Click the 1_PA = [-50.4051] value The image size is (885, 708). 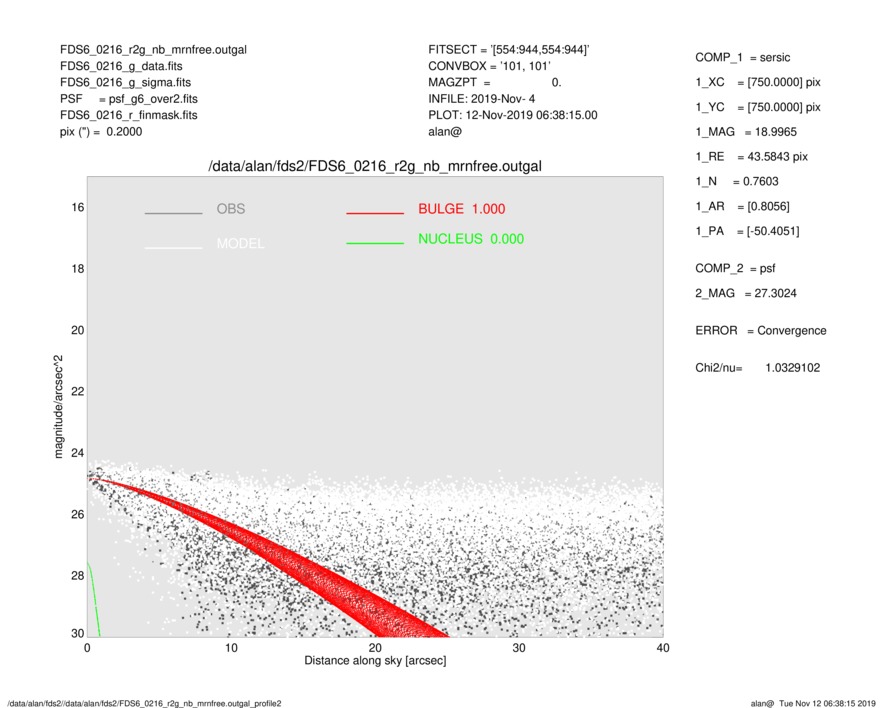pos(747,231)
